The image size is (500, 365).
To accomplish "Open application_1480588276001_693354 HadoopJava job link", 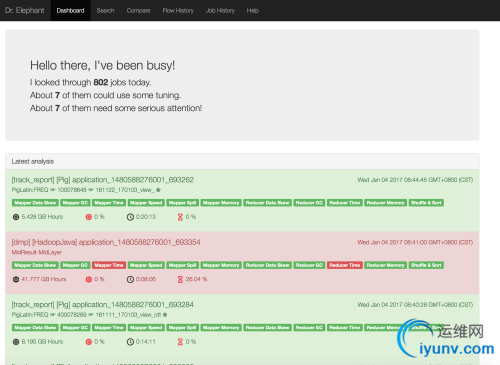I will tap(106, 242).
